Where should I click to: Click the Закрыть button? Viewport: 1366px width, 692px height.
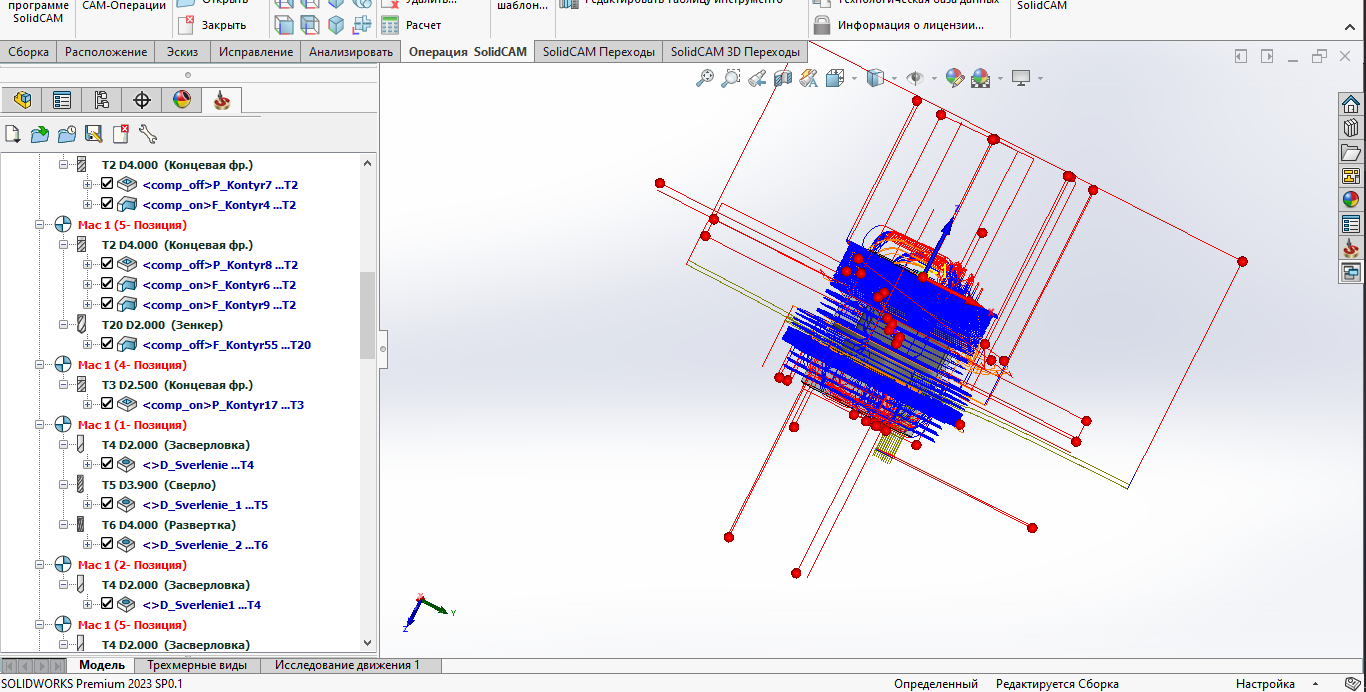[x=212, y=25]
